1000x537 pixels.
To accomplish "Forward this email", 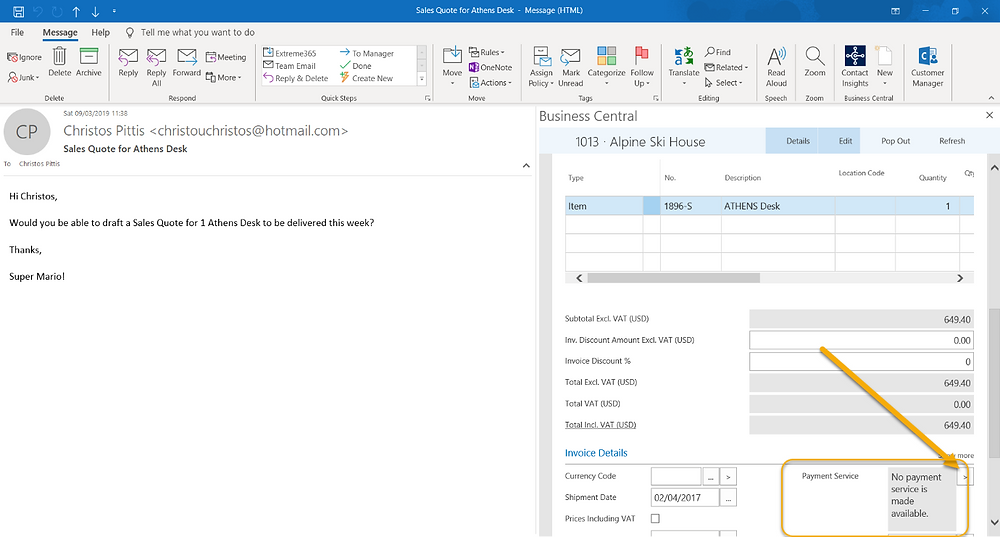I will (x=186, y=63).
